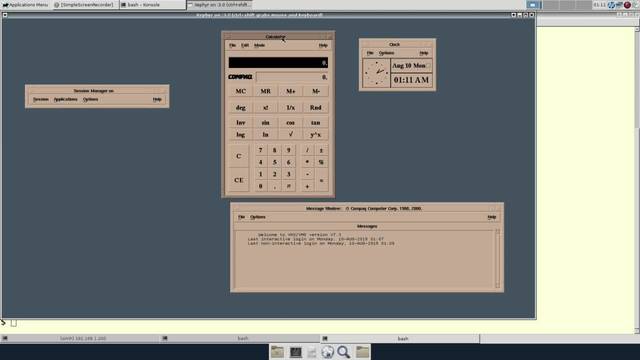Switch to bash - Konsole taskbar entry
The width and height of the screenshot is (640, 360).
[153, 5]
